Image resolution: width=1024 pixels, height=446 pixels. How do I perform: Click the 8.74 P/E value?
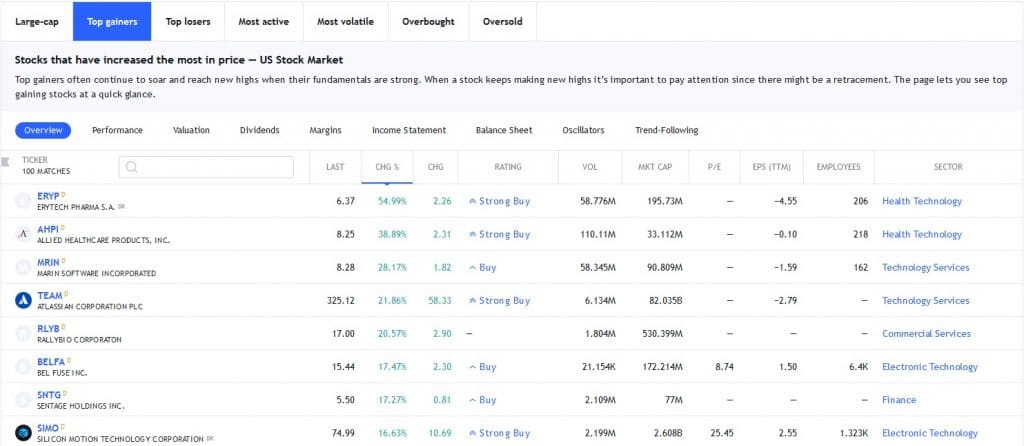(724, 367)
